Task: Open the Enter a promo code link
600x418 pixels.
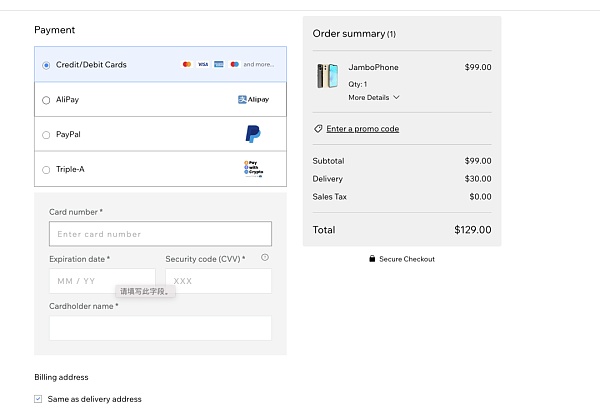Action: pos(362,129)
